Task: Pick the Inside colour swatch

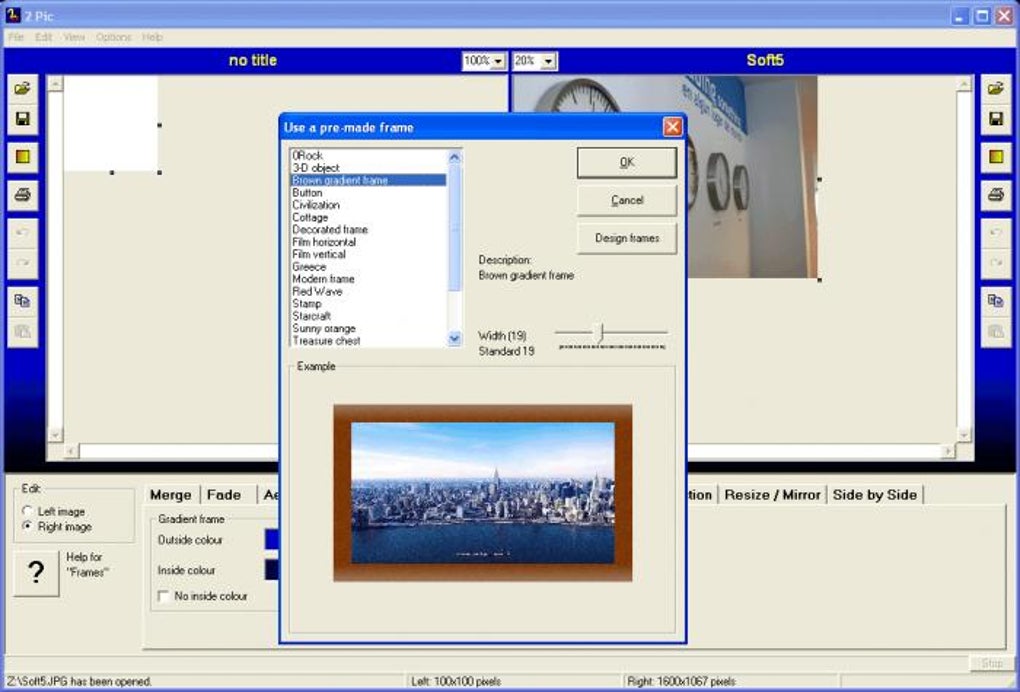Action: [272, 570]
